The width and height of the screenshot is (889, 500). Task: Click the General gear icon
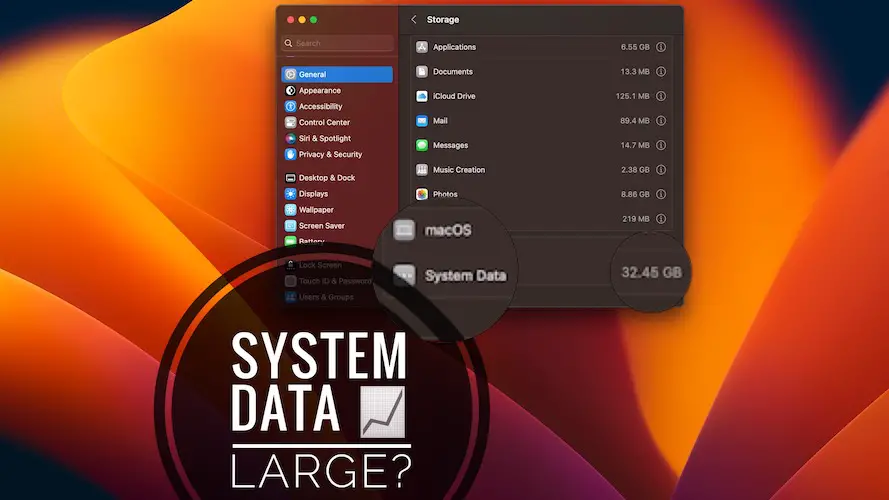(290, 74)
